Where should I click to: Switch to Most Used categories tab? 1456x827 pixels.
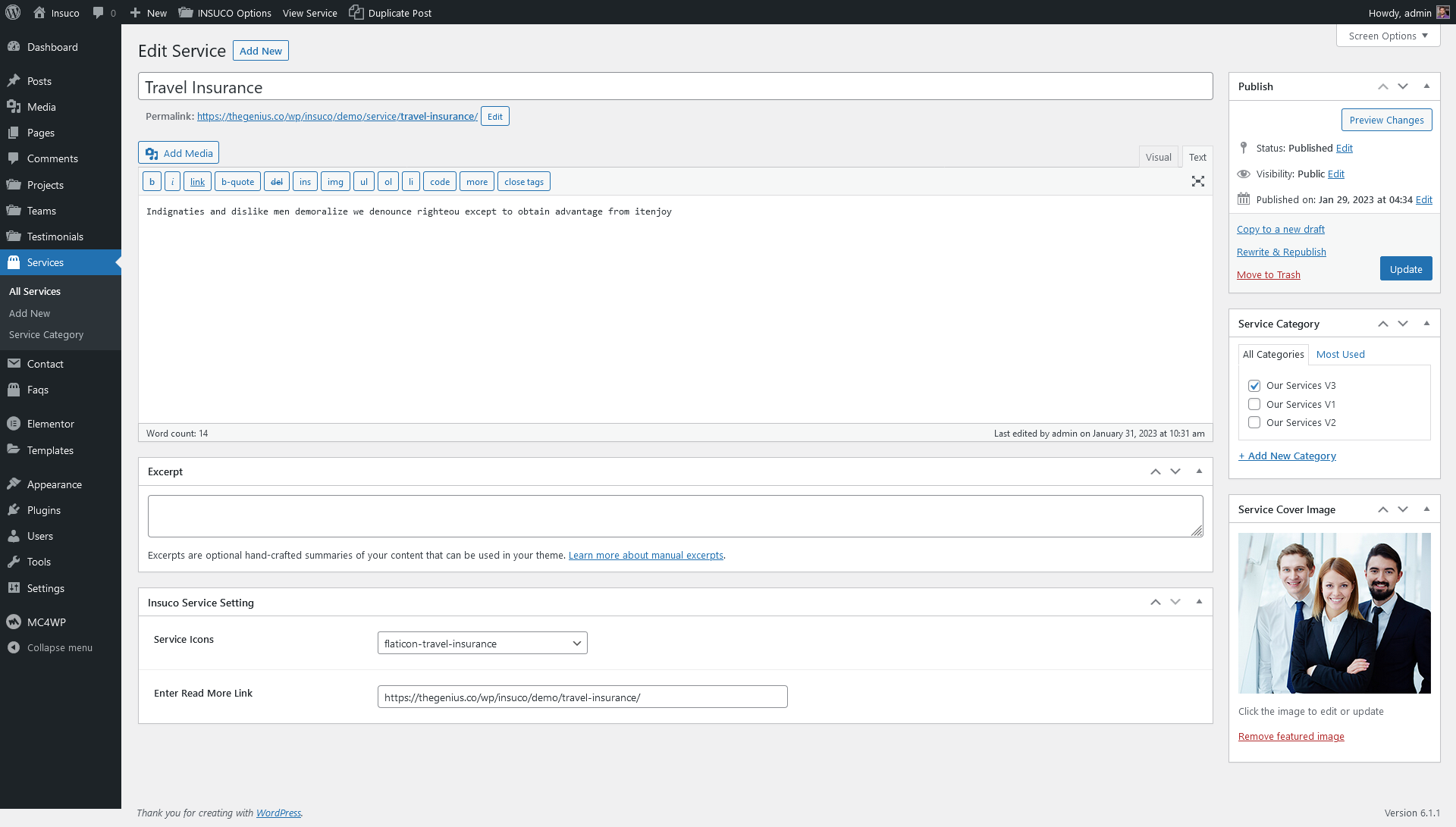(1340, 354)
